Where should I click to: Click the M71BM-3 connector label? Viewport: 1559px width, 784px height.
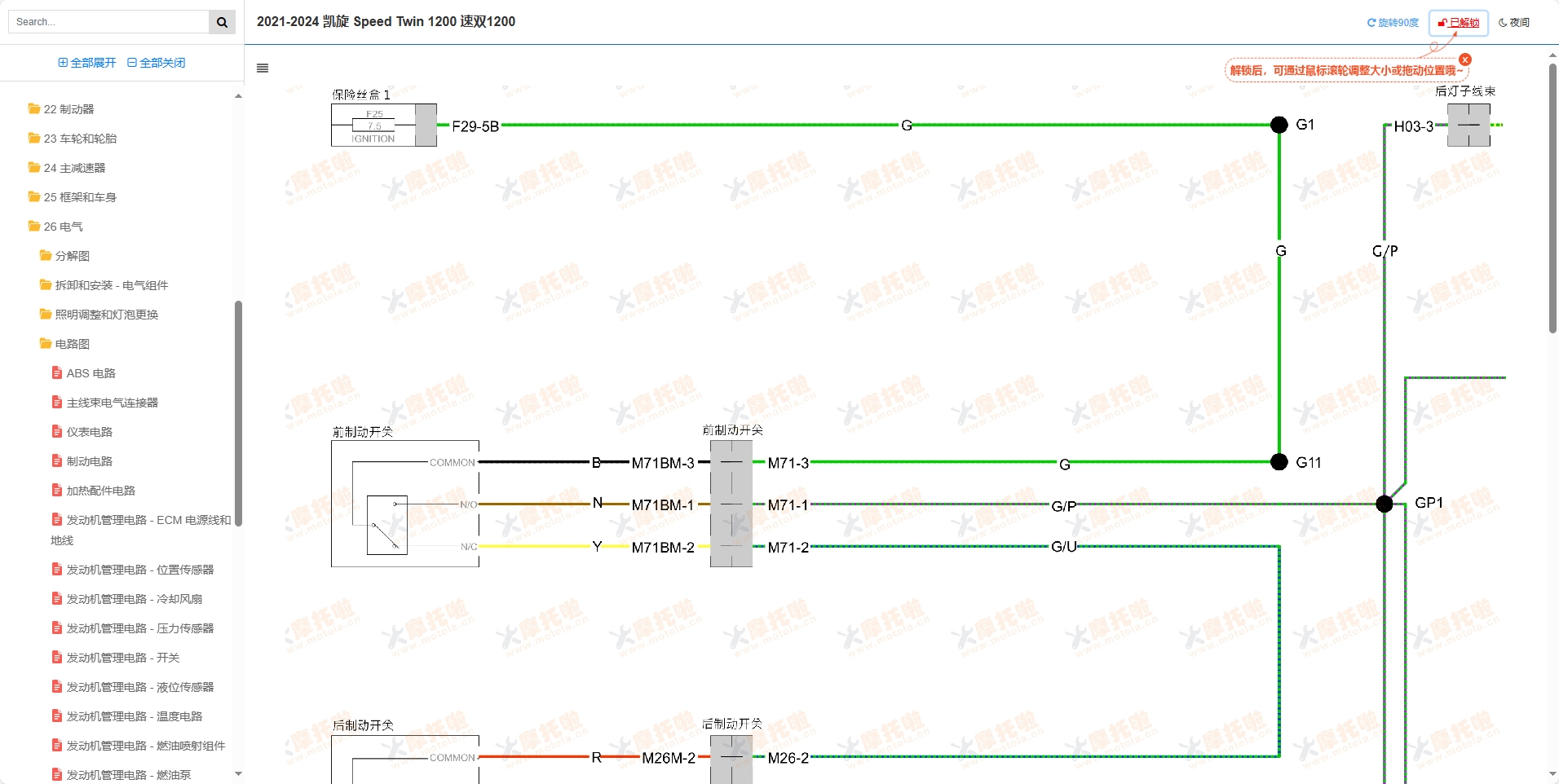[x=663, y=463]
